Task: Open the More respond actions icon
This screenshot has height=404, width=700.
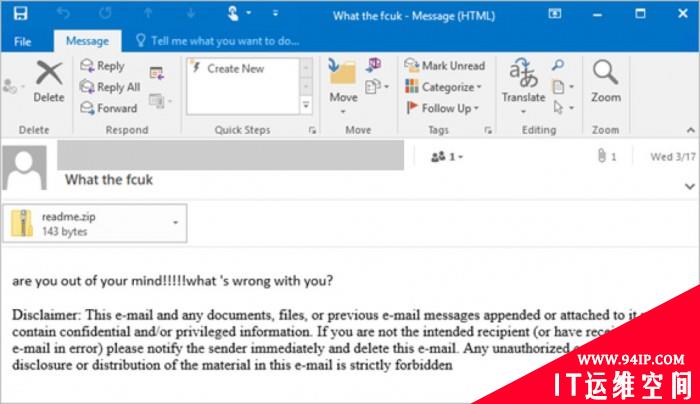Action: click(x=160, y=100)
